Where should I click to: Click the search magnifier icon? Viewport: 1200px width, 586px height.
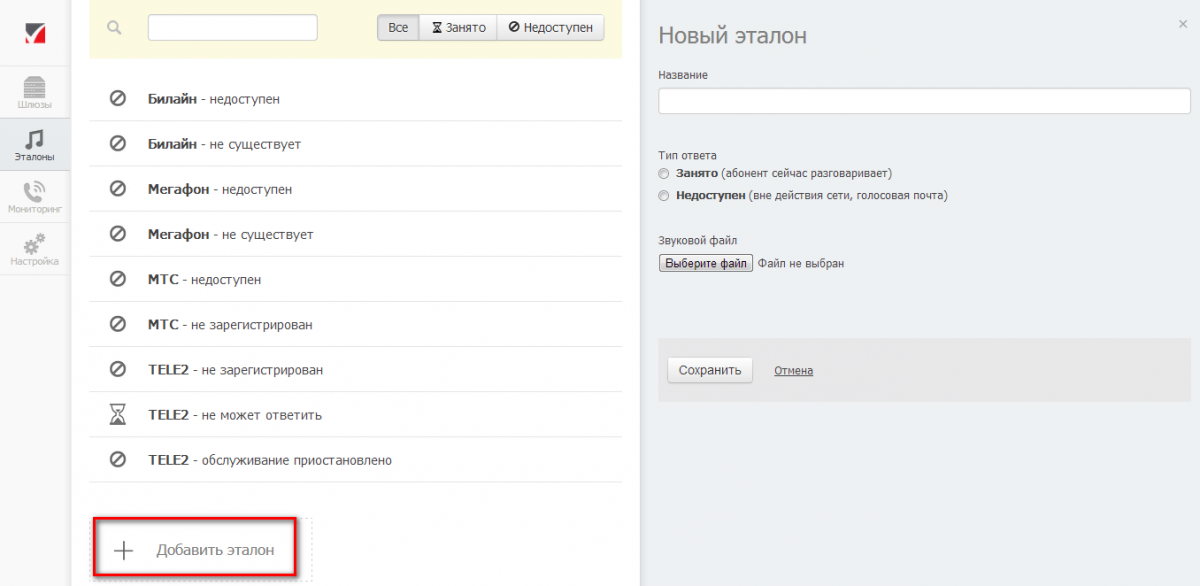click(114, 28)
